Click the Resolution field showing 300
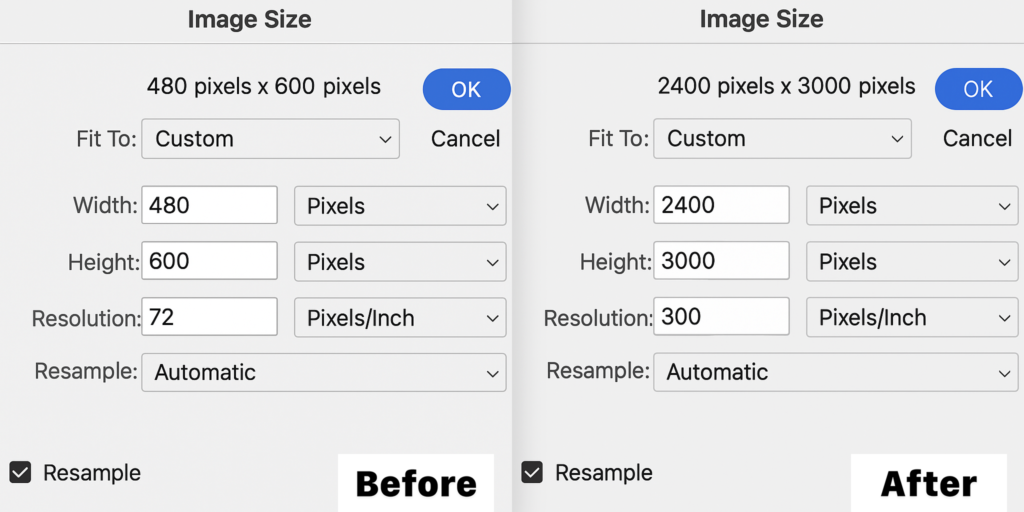Screen dimensions: 1024x512 (x=722, y=318)
